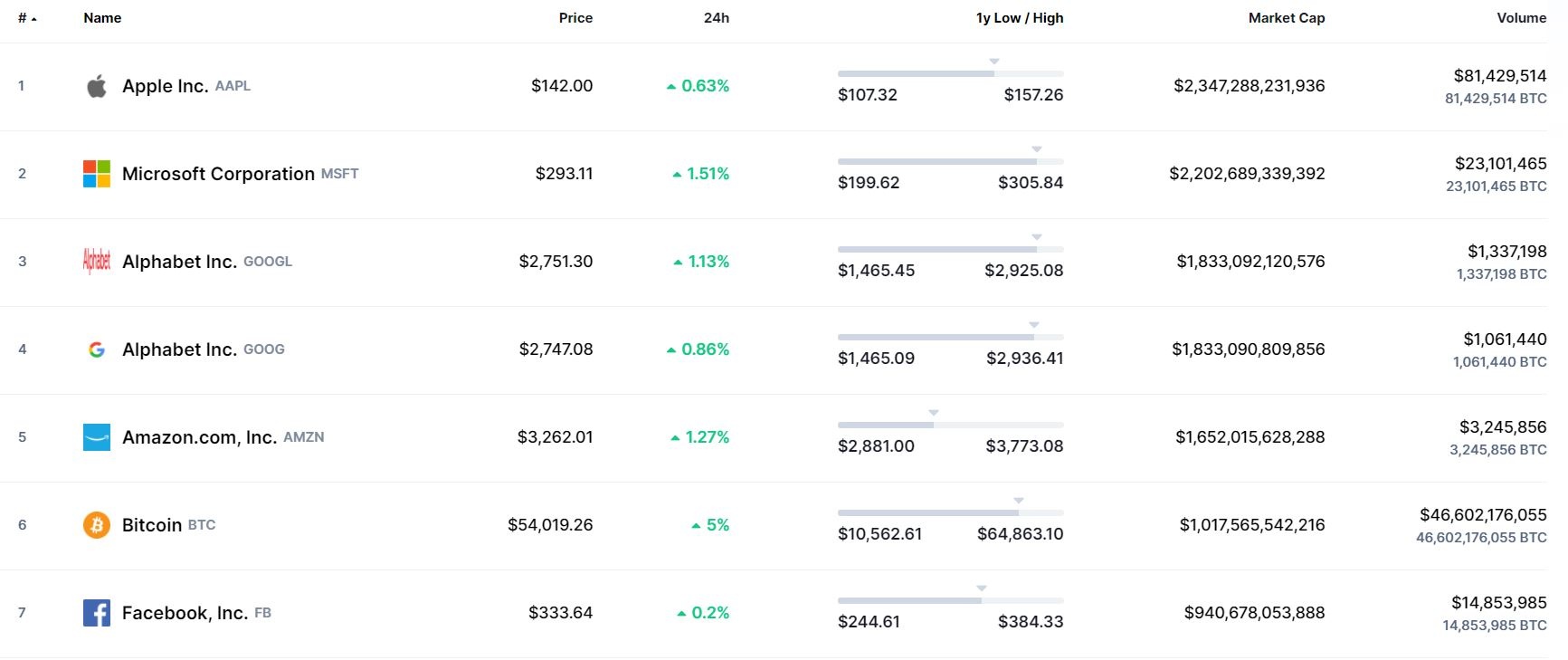Click the Apple logo icon
1568x660 pixels.
pos(97,86)
